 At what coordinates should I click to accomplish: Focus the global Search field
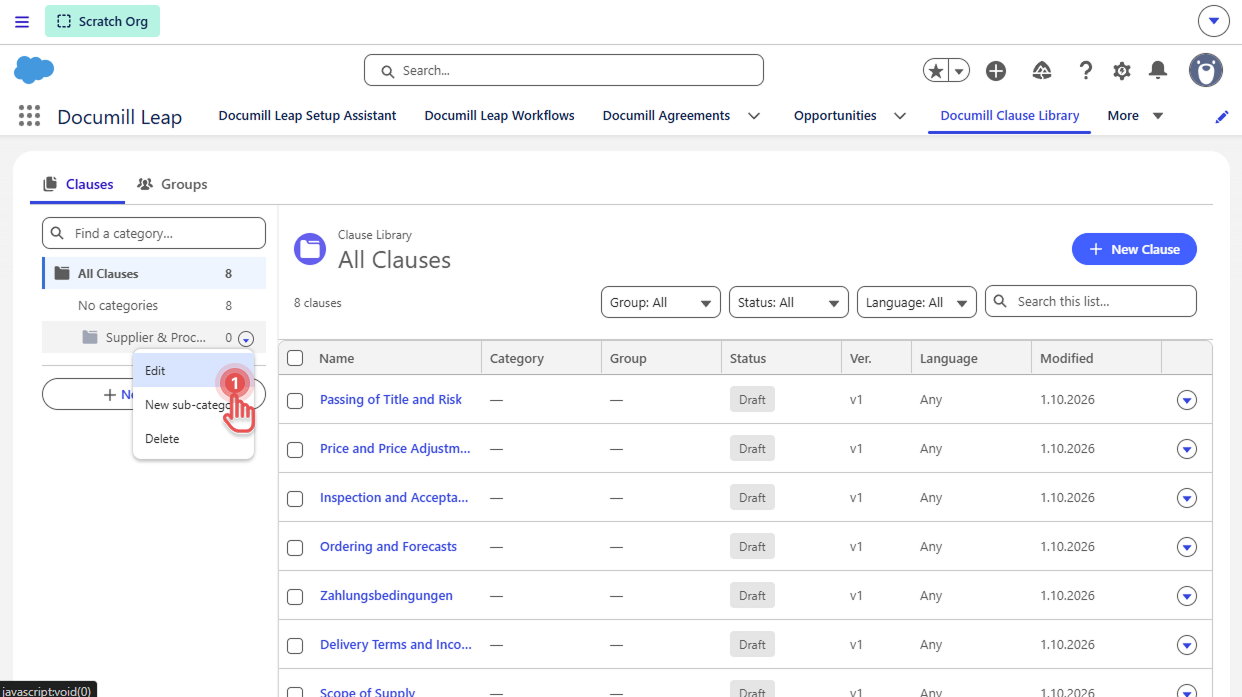564,70
